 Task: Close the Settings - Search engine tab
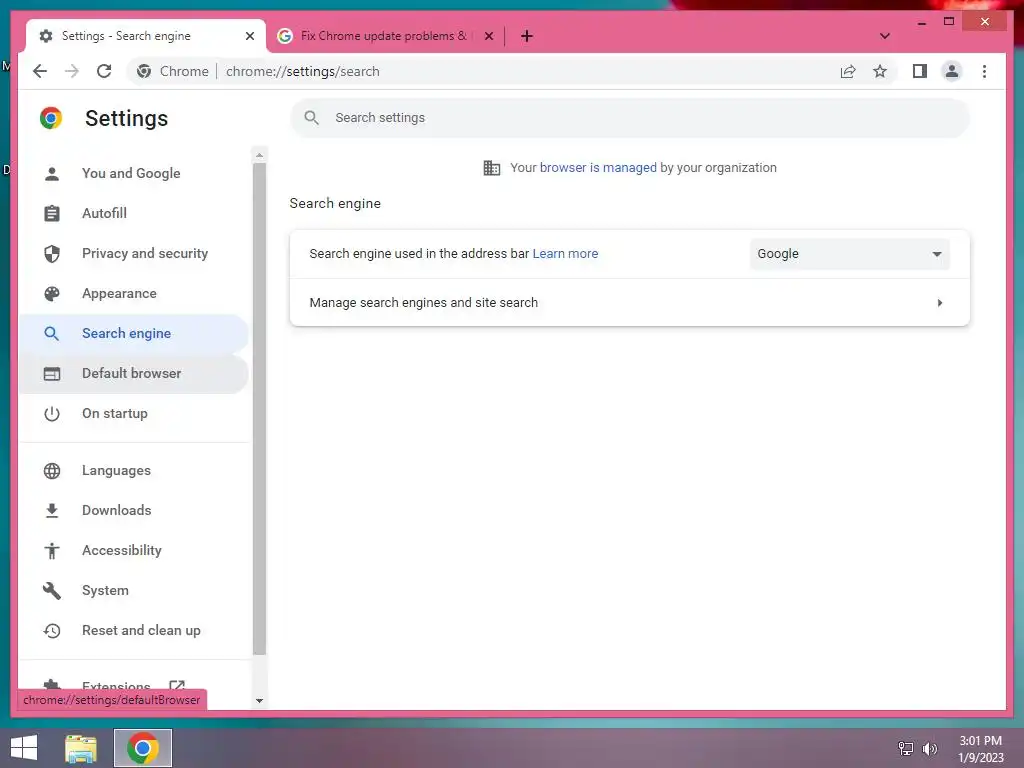click(249, 36)
